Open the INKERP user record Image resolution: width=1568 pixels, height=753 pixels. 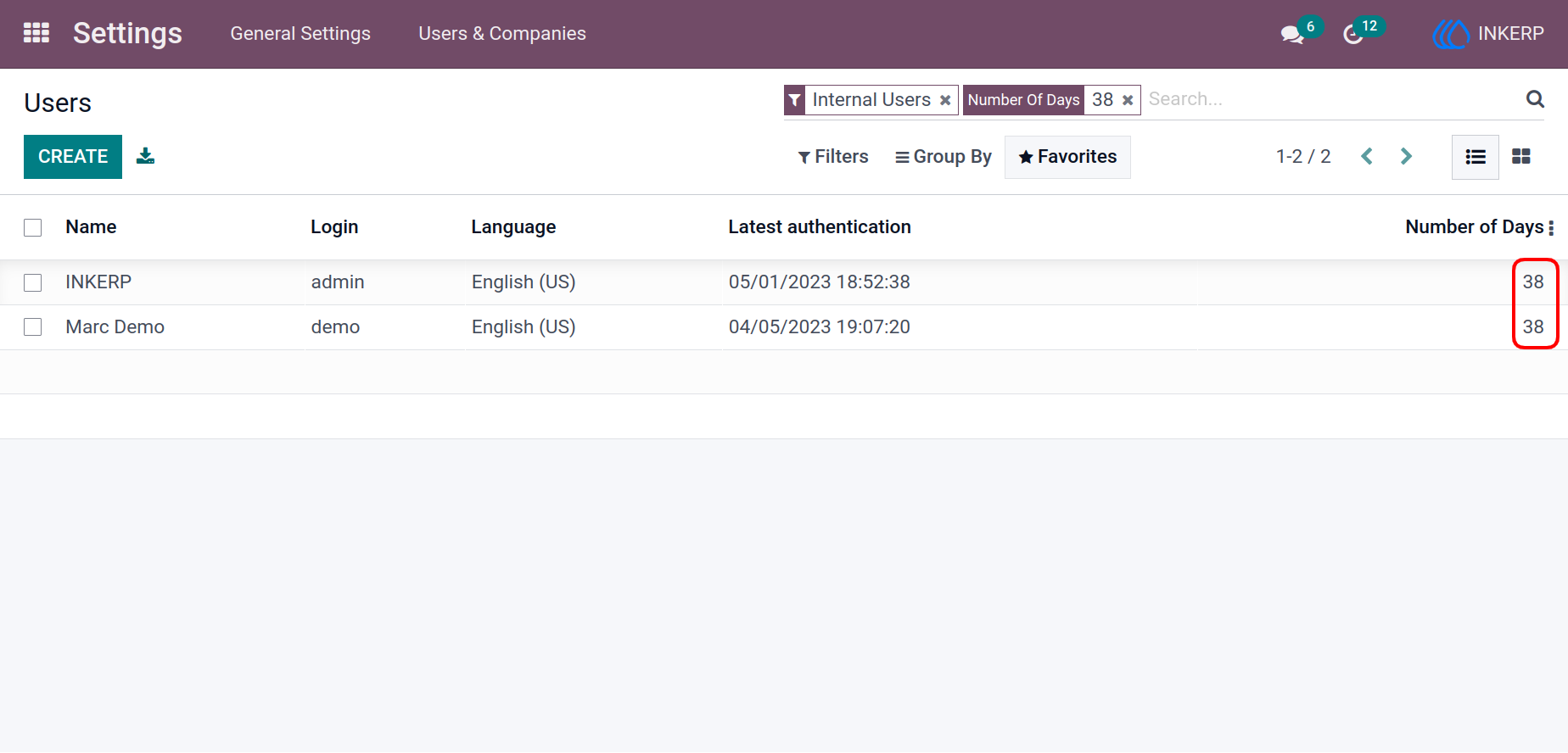click(98, 282)
